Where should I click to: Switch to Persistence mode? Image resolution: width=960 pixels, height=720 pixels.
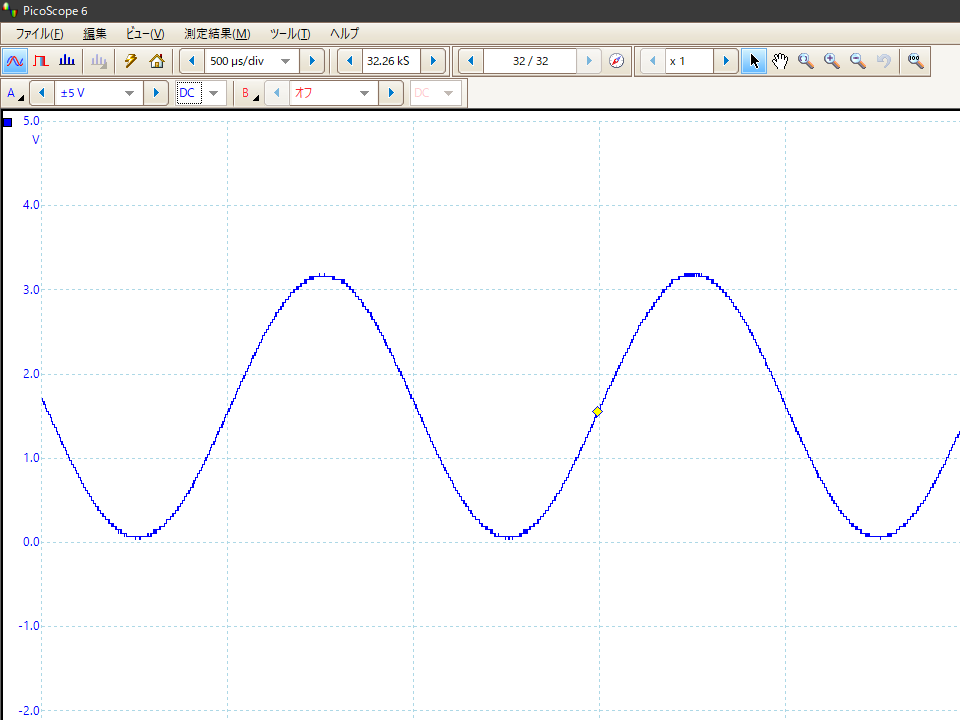tap(41, 61)
